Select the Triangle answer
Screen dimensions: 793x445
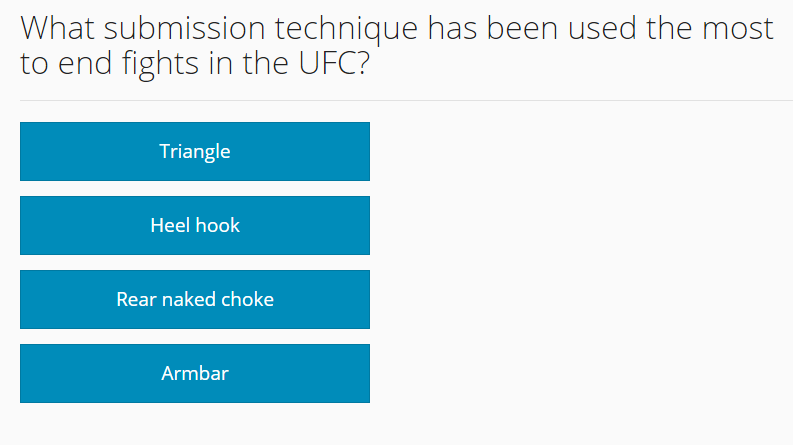(195, 151)
